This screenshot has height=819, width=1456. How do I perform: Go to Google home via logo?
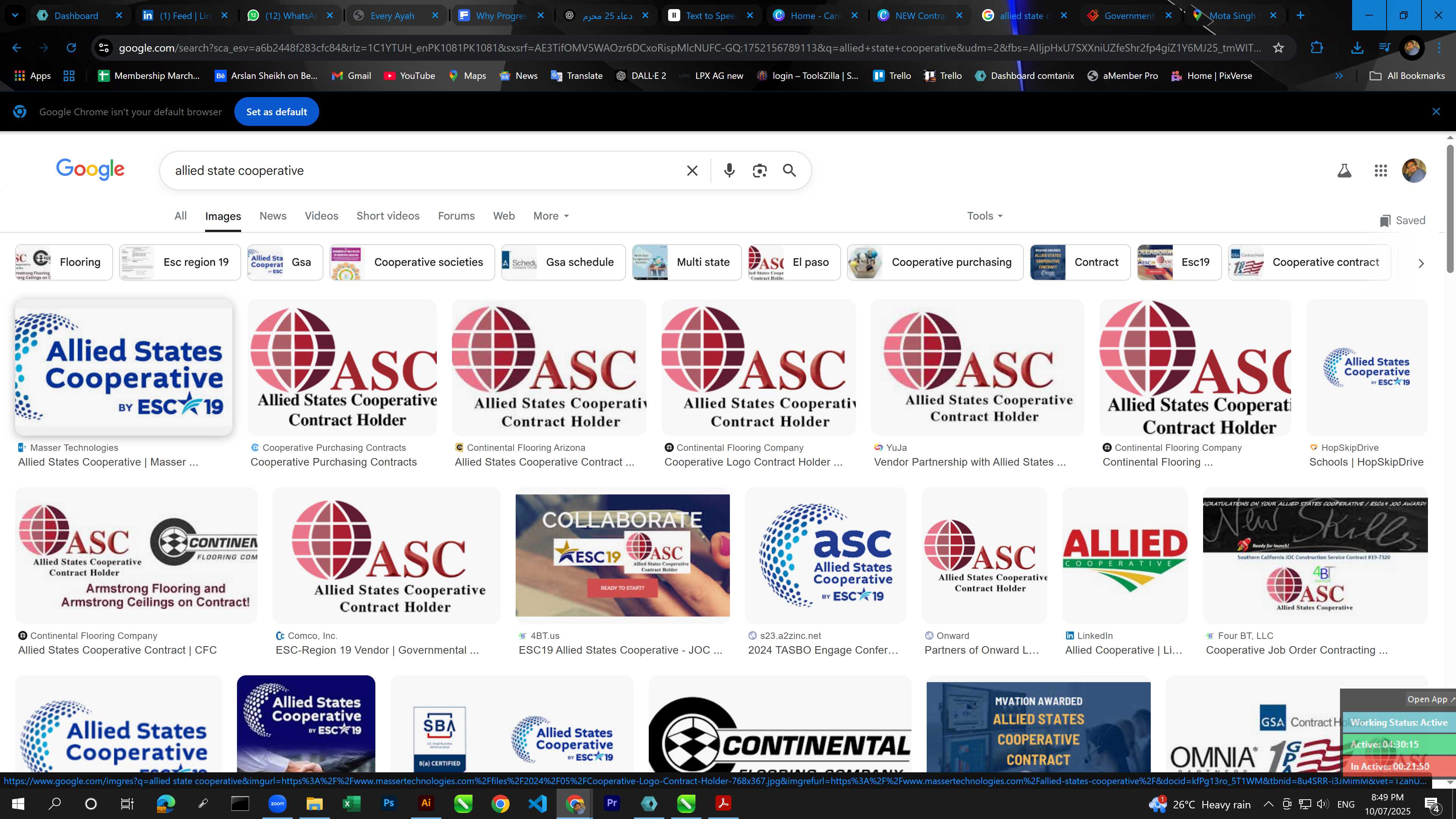91,169
